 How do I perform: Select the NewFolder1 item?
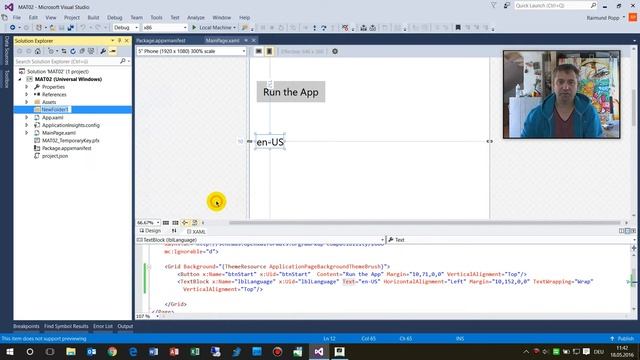(55, 109)
